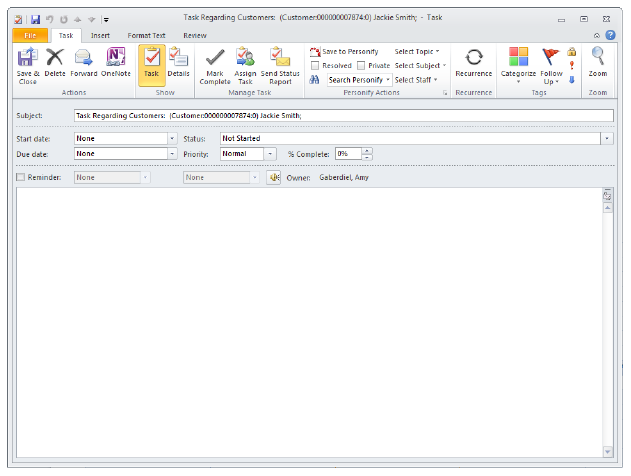This screenshot has height=476, width=631.
Task: Switch to the Insert ribbon tab
Action: pyautogui.click(x=100, y=35)
